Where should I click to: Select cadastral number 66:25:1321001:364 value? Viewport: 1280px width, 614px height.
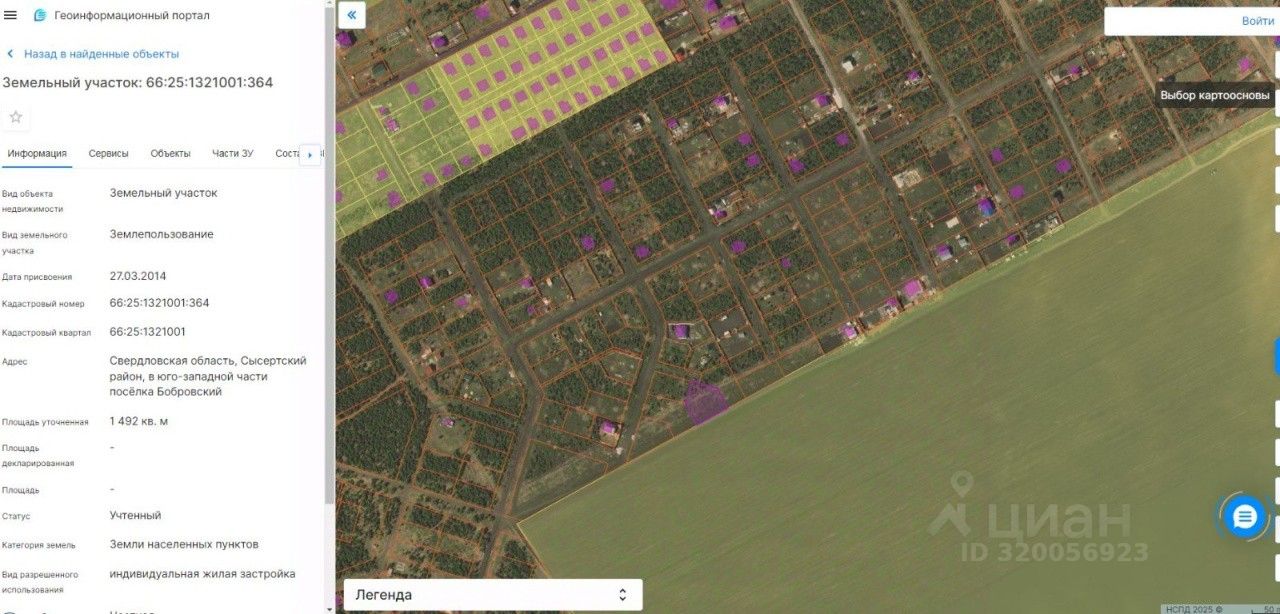tap(159, 303)
